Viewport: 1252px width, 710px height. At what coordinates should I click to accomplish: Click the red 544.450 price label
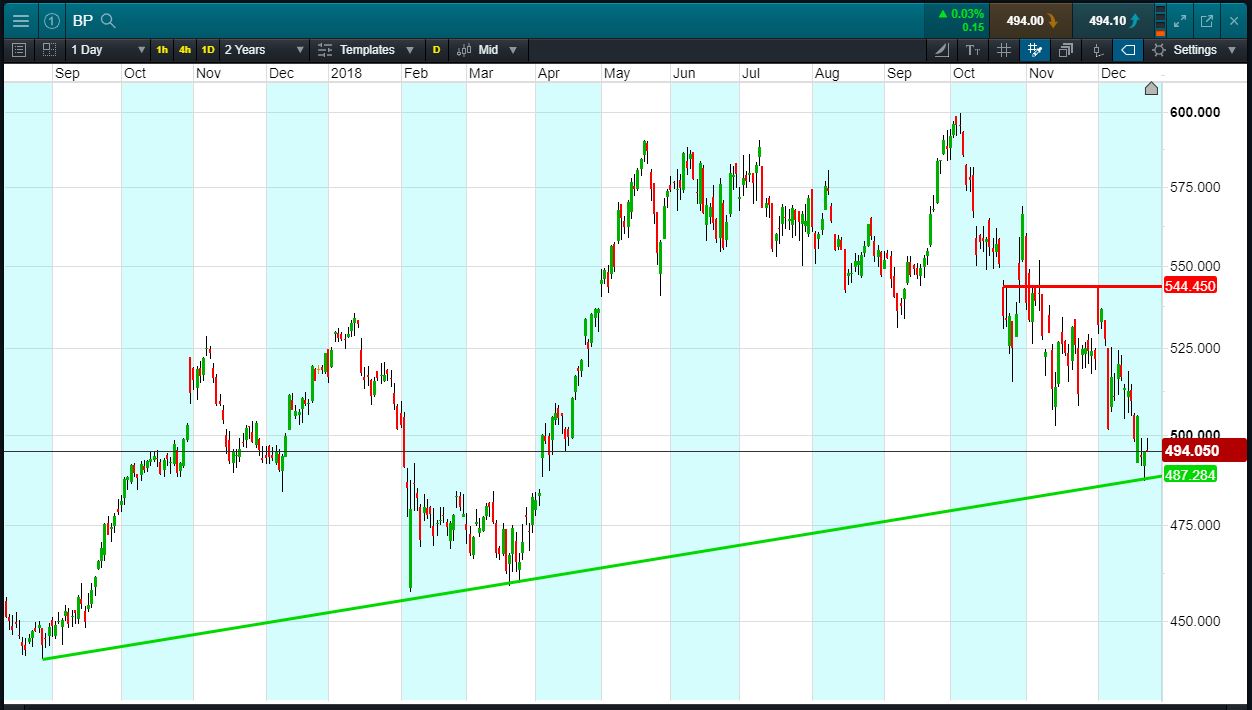click(x=1190, y=286)
